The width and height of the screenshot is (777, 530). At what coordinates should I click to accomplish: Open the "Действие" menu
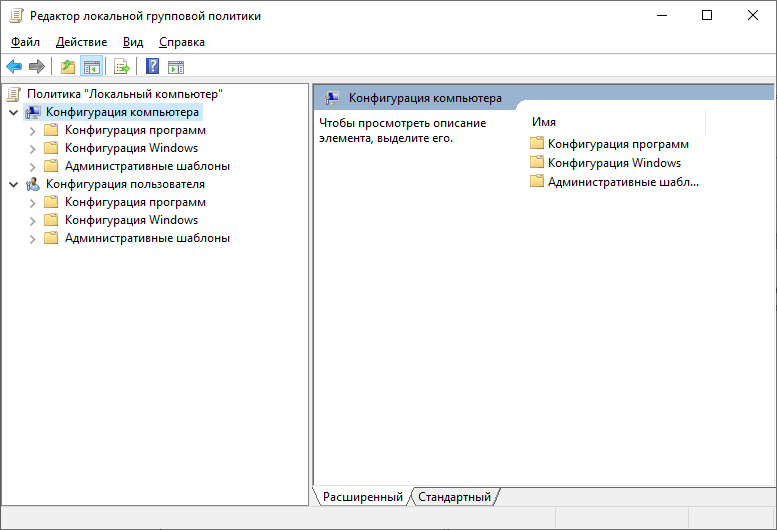click(81, 42)
